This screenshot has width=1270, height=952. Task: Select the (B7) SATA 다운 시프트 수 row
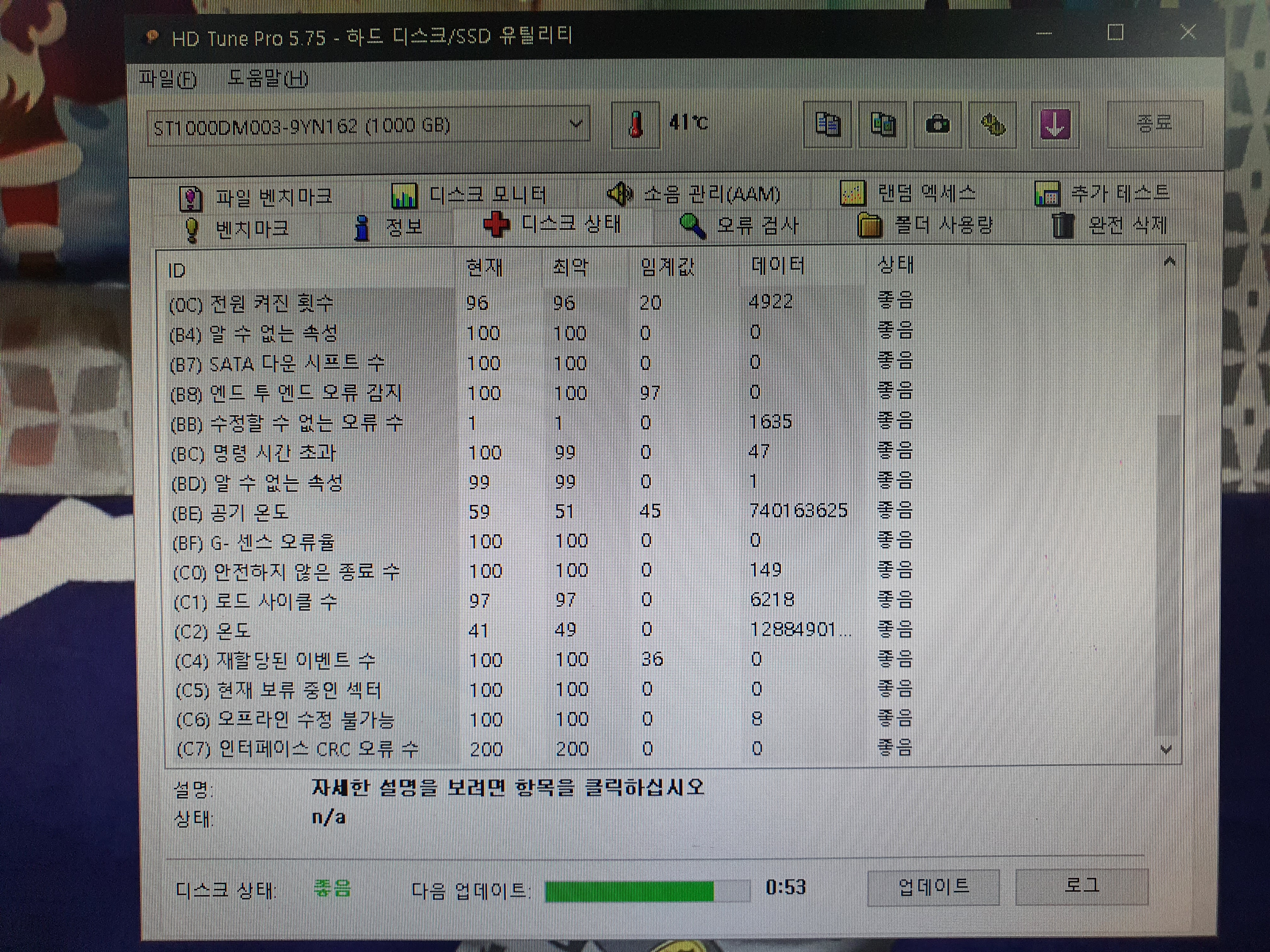[x=660, y=363]
